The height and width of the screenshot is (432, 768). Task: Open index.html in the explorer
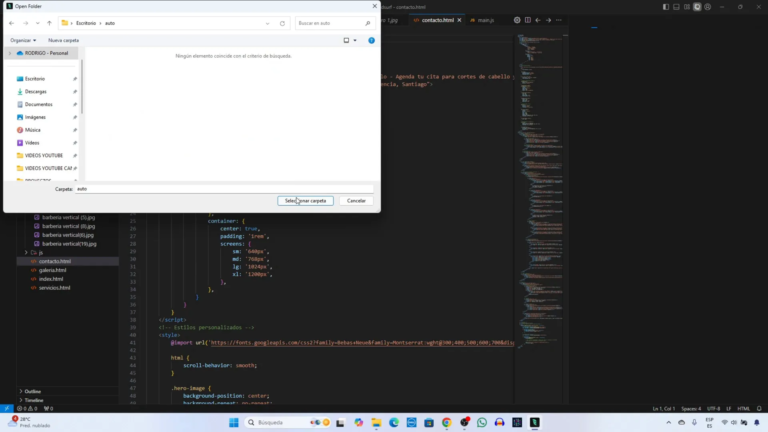[x=50, y=279]
